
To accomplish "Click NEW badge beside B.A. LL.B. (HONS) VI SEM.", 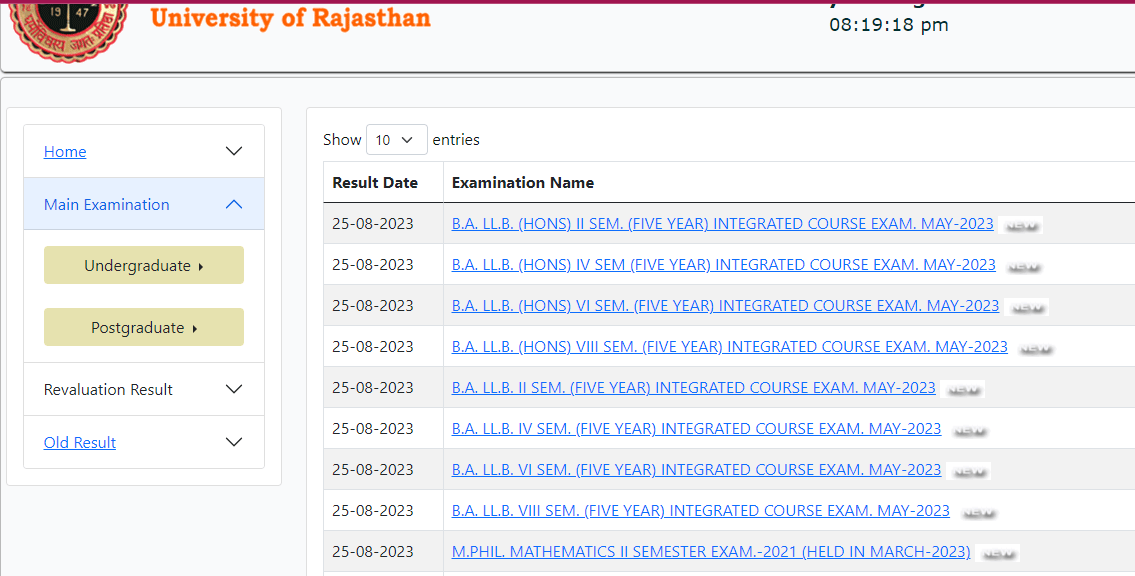I will pyautogui.click(x=1027, y=308).
